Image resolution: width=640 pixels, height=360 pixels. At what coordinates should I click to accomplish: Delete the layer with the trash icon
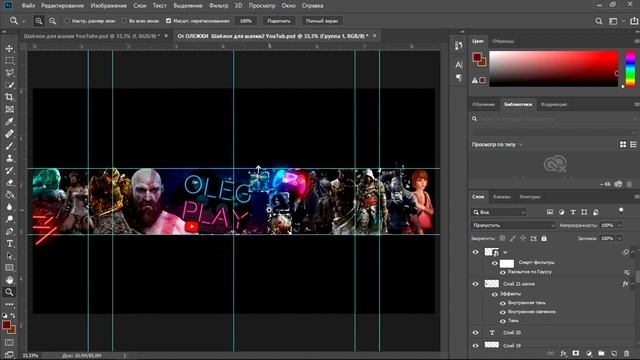coord(627,353)
